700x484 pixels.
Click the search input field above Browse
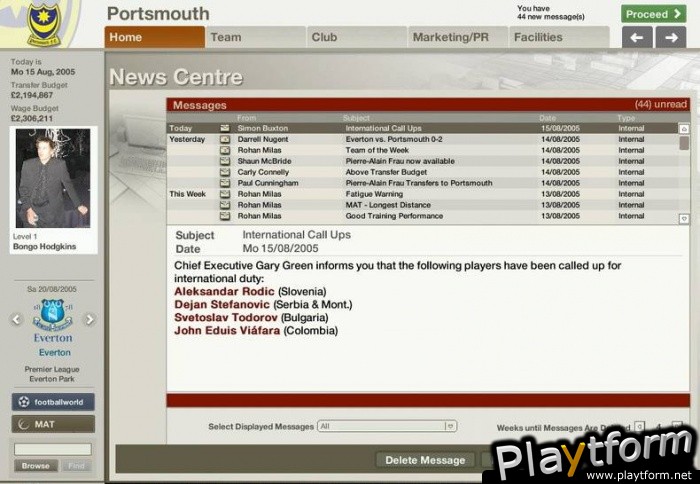coord(53,449)
